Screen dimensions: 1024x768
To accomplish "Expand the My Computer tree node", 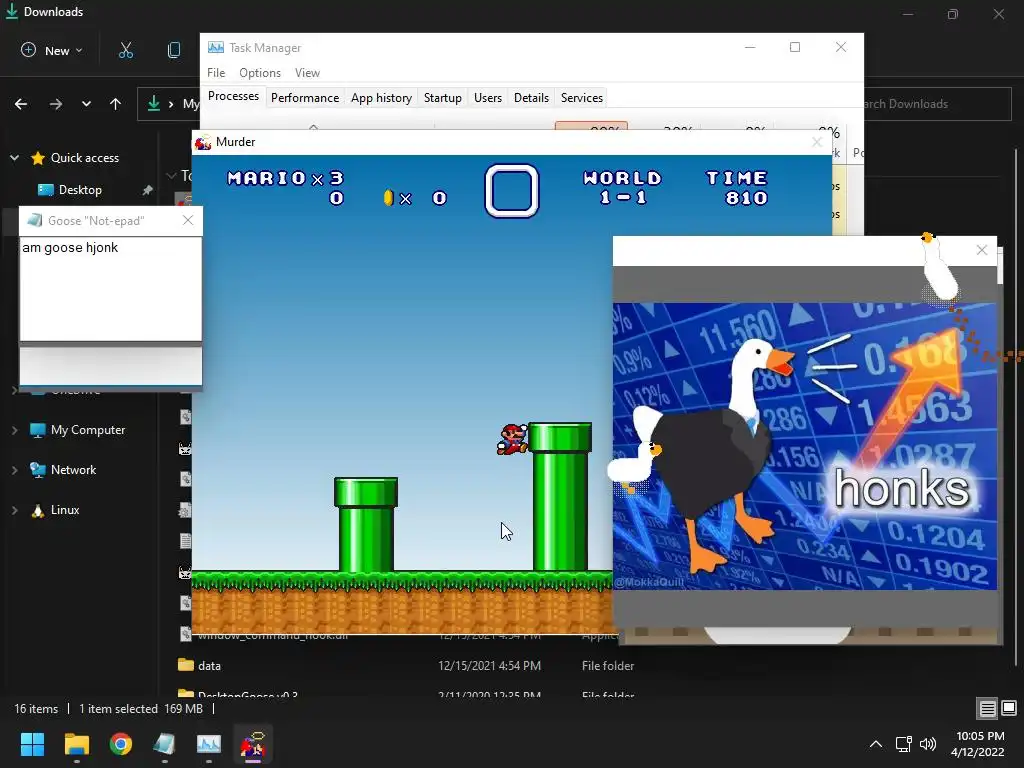I will click(14, 430).
